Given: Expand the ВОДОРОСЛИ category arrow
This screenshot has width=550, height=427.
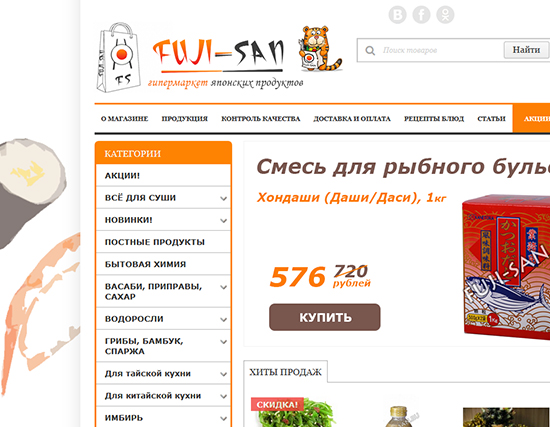Looking at the screenshot, I should [223, 319].
